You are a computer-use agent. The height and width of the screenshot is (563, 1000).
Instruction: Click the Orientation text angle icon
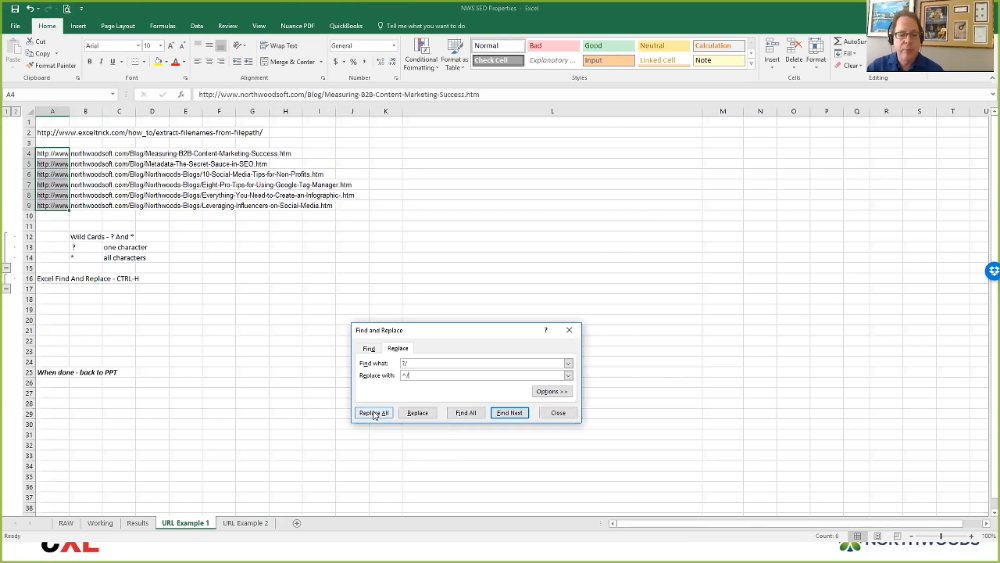239,45
